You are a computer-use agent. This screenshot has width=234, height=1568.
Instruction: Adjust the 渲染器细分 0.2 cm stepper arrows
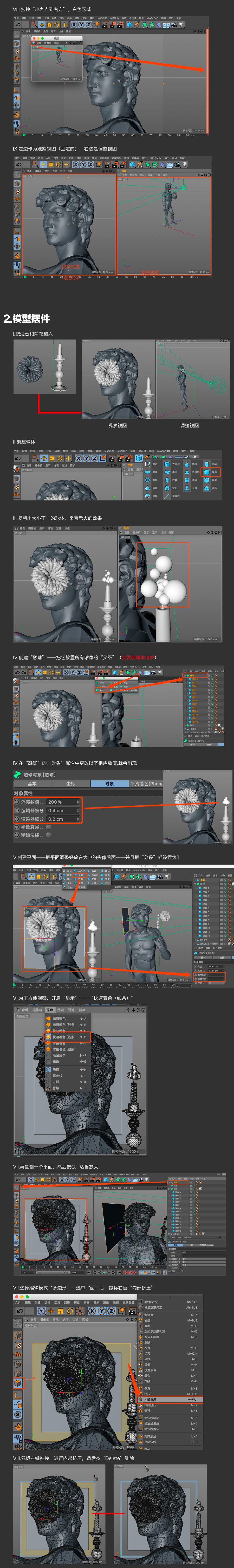coord(78,820)
